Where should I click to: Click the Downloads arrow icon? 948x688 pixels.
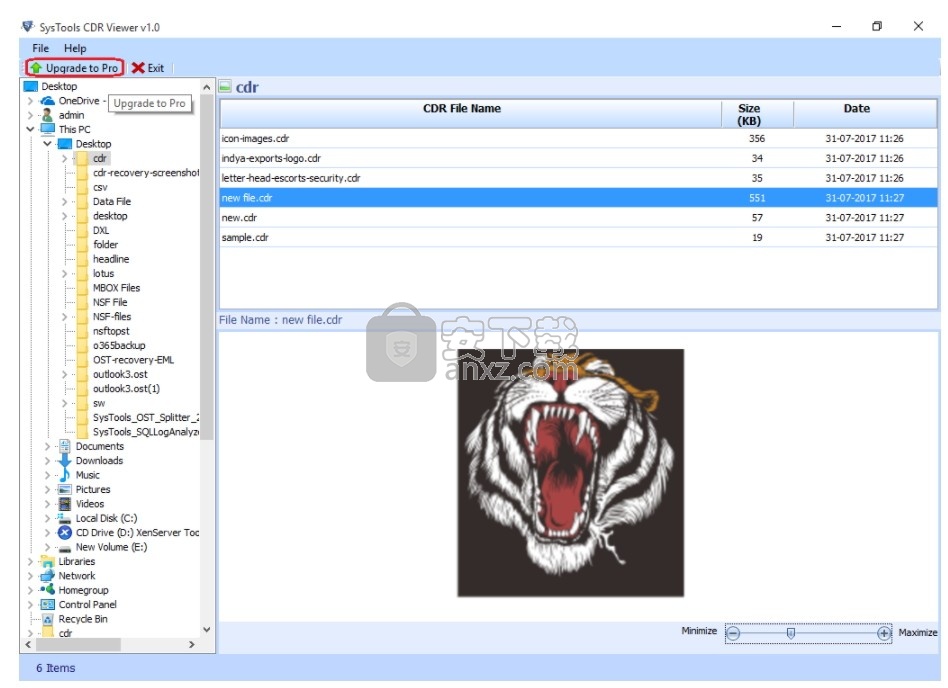65,461
